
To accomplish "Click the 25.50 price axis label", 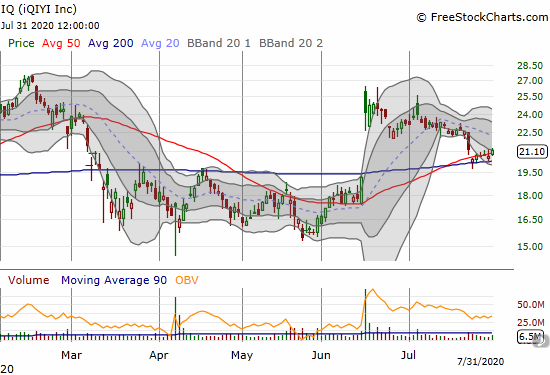I will tap(530, 97).
